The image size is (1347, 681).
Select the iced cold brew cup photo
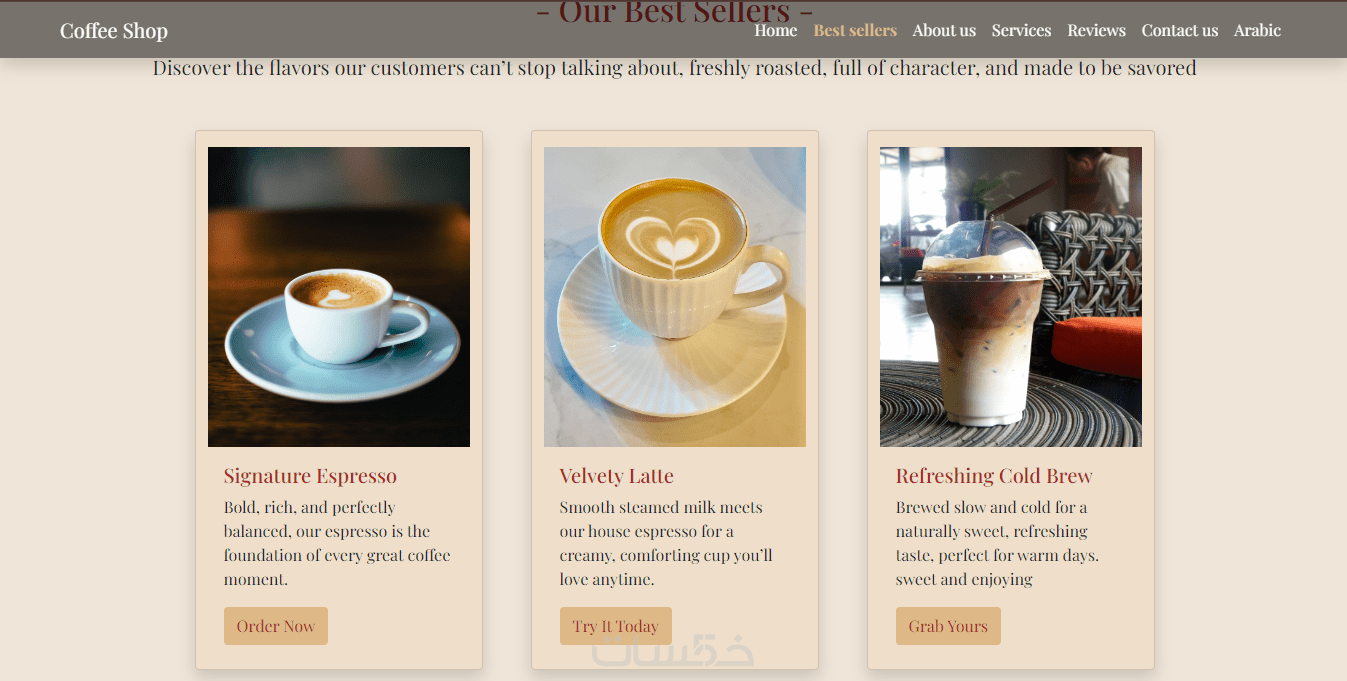pyautogui.click(x=1011, y=297)
